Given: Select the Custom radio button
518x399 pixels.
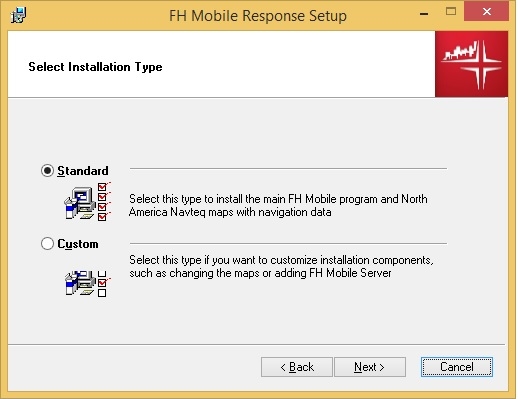Looking at the screenshot, I should 47,243.
